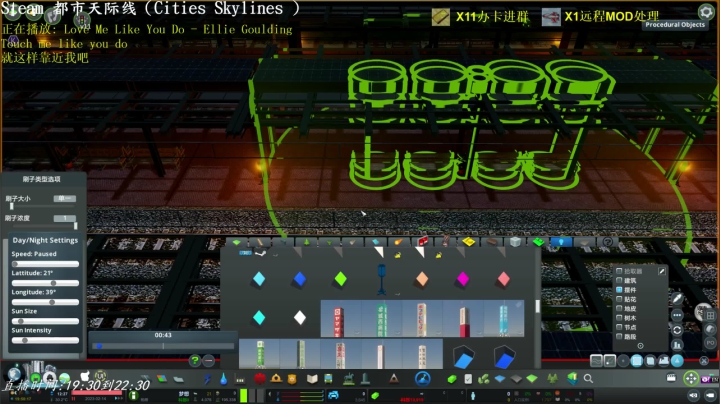
Task: Click the light blue square icon in the lower tool strip
Action: coord(636,361)
